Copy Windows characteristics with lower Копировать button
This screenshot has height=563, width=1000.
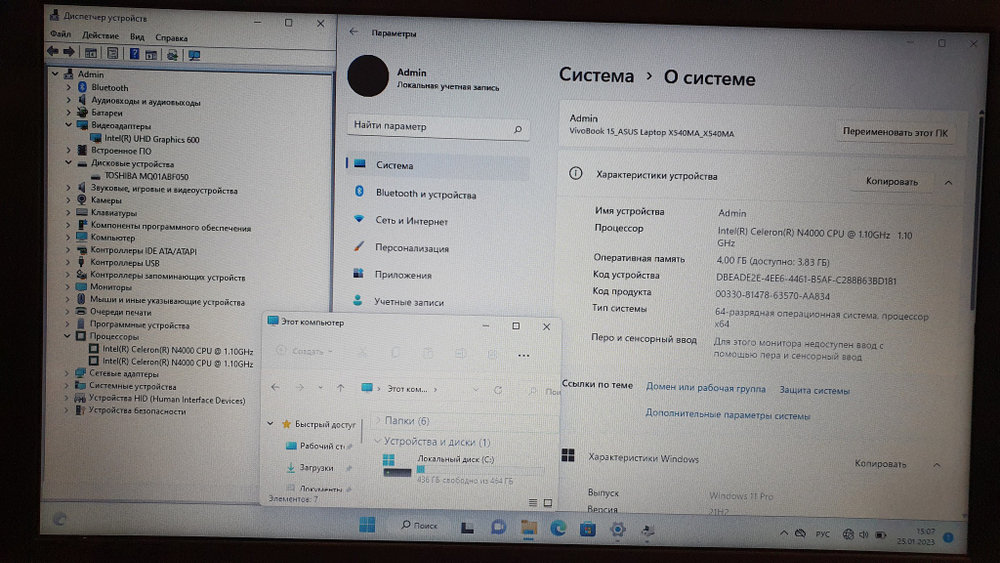click(880, 464)
